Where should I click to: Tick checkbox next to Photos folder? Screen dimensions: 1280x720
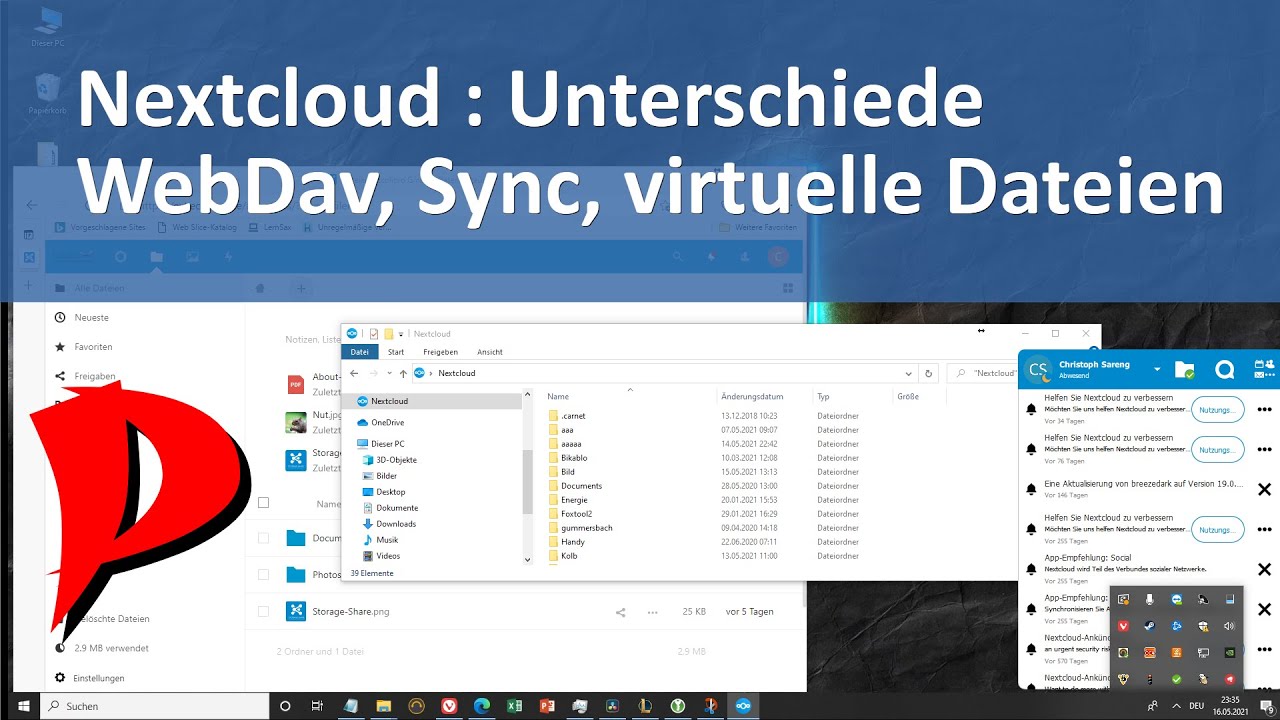pos(264,575)
